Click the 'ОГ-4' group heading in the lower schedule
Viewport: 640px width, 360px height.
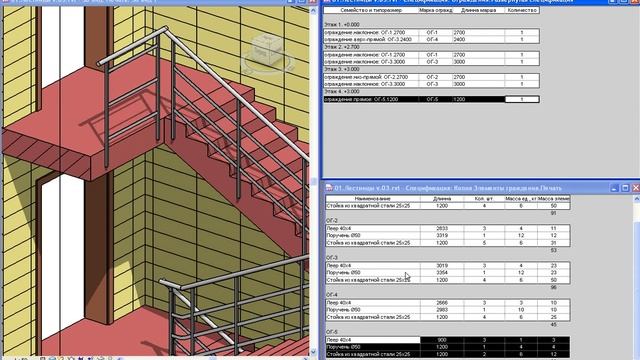pos(332,295)
